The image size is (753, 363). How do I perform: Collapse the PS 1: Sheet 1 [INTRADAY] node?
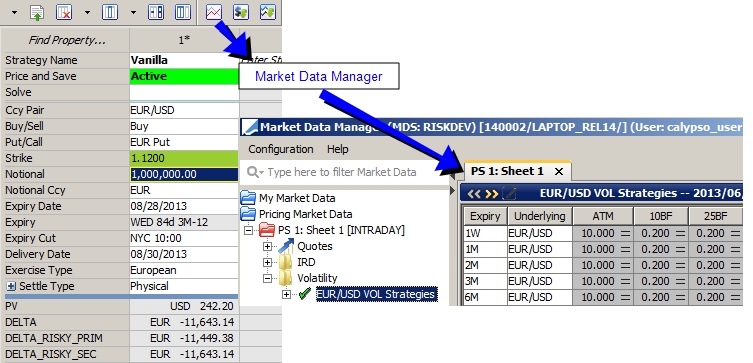click(x=248, y=231)
